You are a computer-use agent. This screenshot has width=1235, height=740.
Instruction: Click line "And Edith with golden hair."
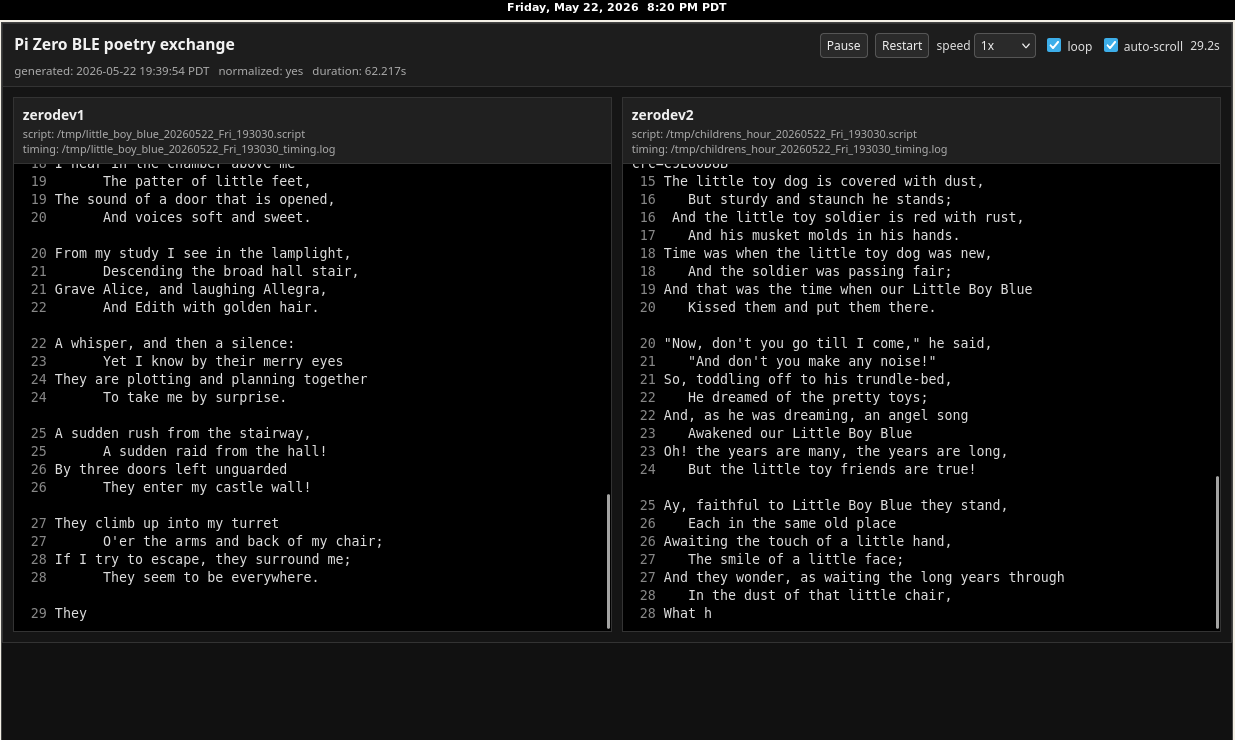click(211, 307)
